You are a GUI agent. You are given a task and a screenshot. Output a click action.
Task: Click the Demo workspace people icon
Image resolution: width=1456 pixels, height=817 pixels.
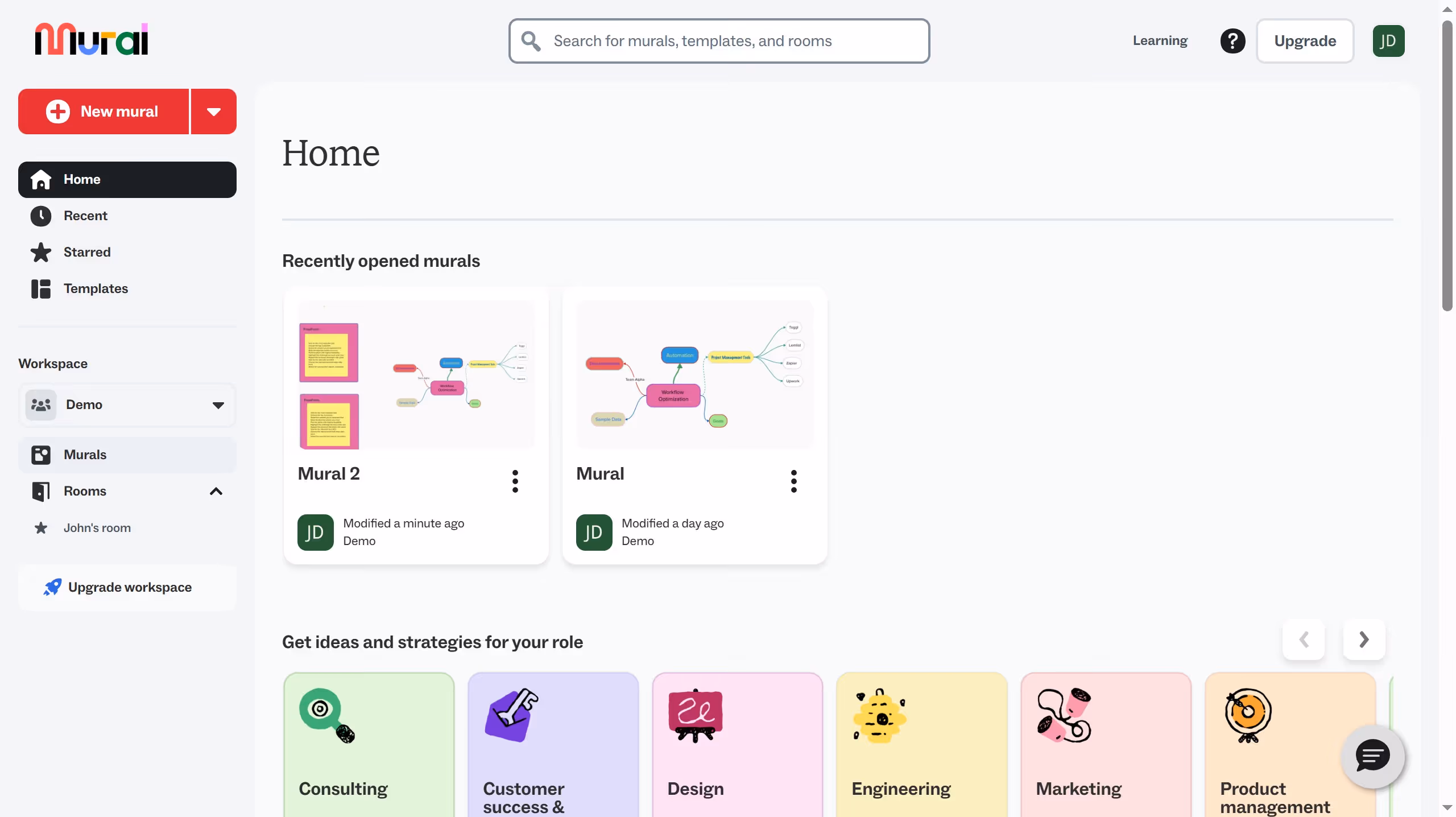tap(41, 405)
